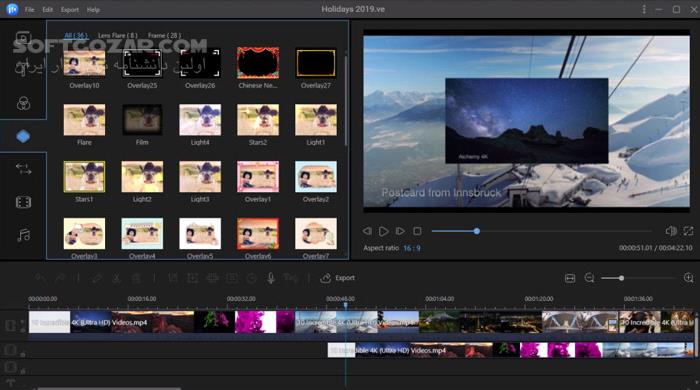700x390 pixels.
Task: Click the Zoom frame tool icon
Action: 192,278
